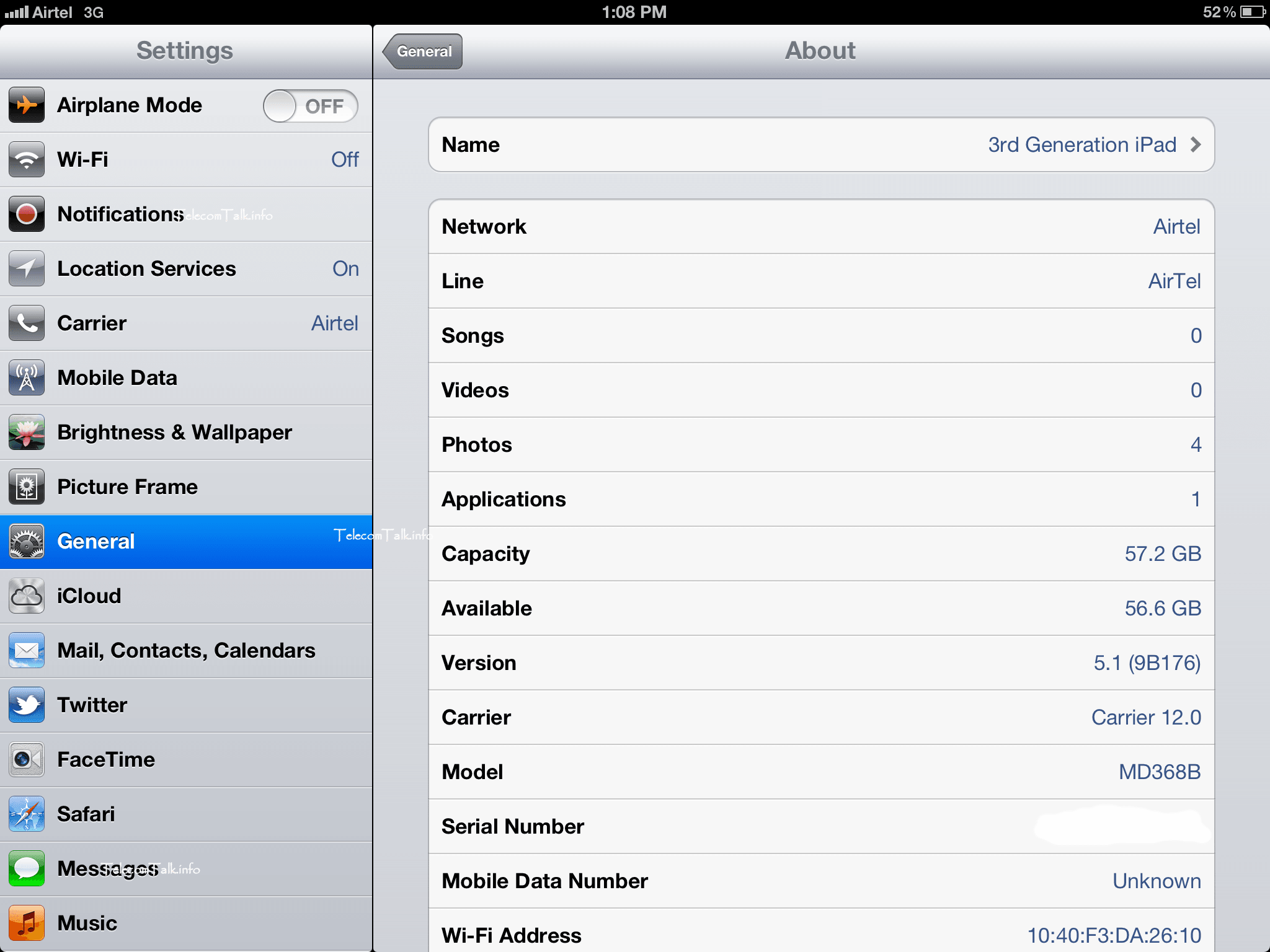
Task: Tap the Carrier phone icon
Action: click(x=27, y=323)
